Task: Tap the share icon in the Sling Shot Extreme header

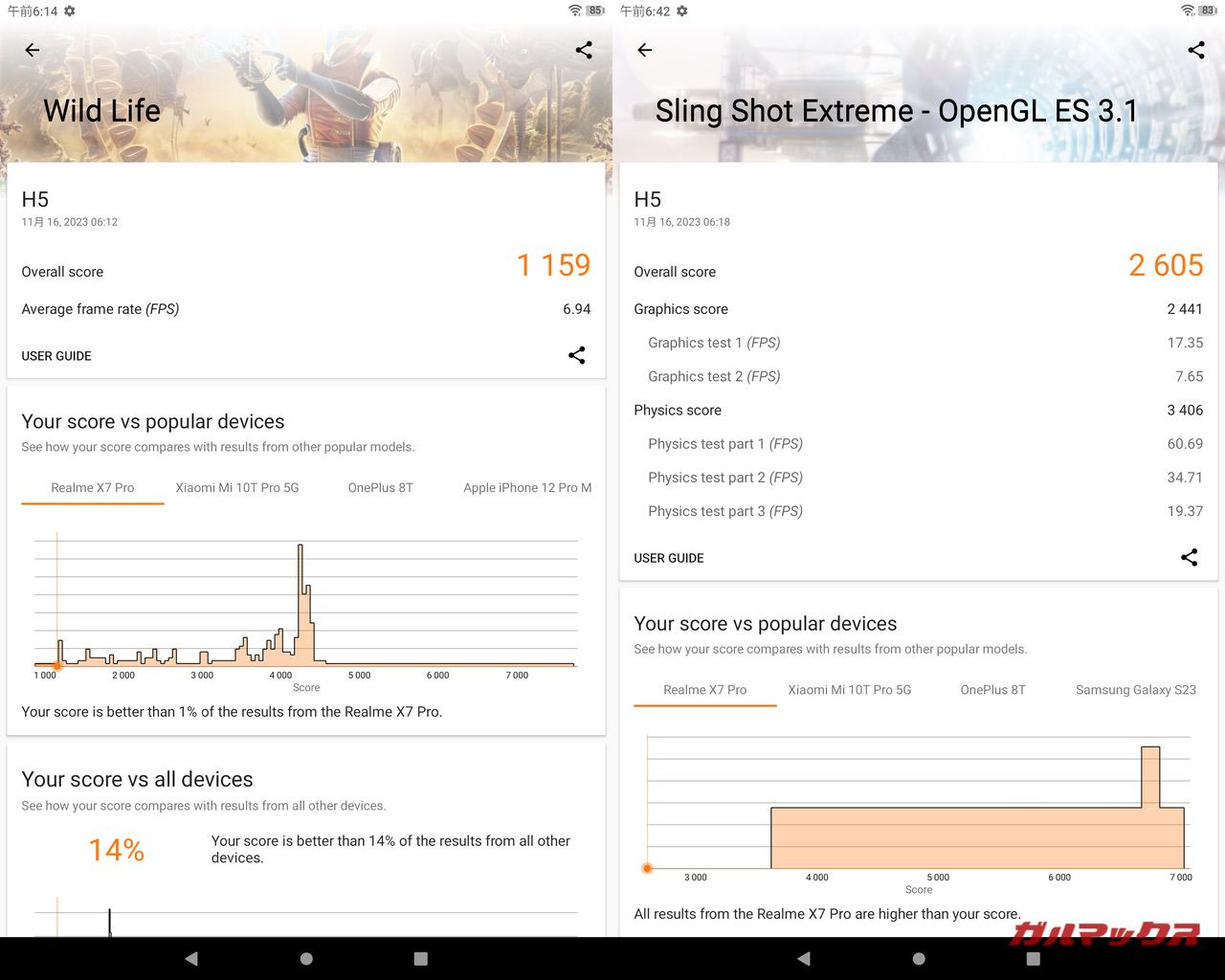Action: (x=1196, y=50)
